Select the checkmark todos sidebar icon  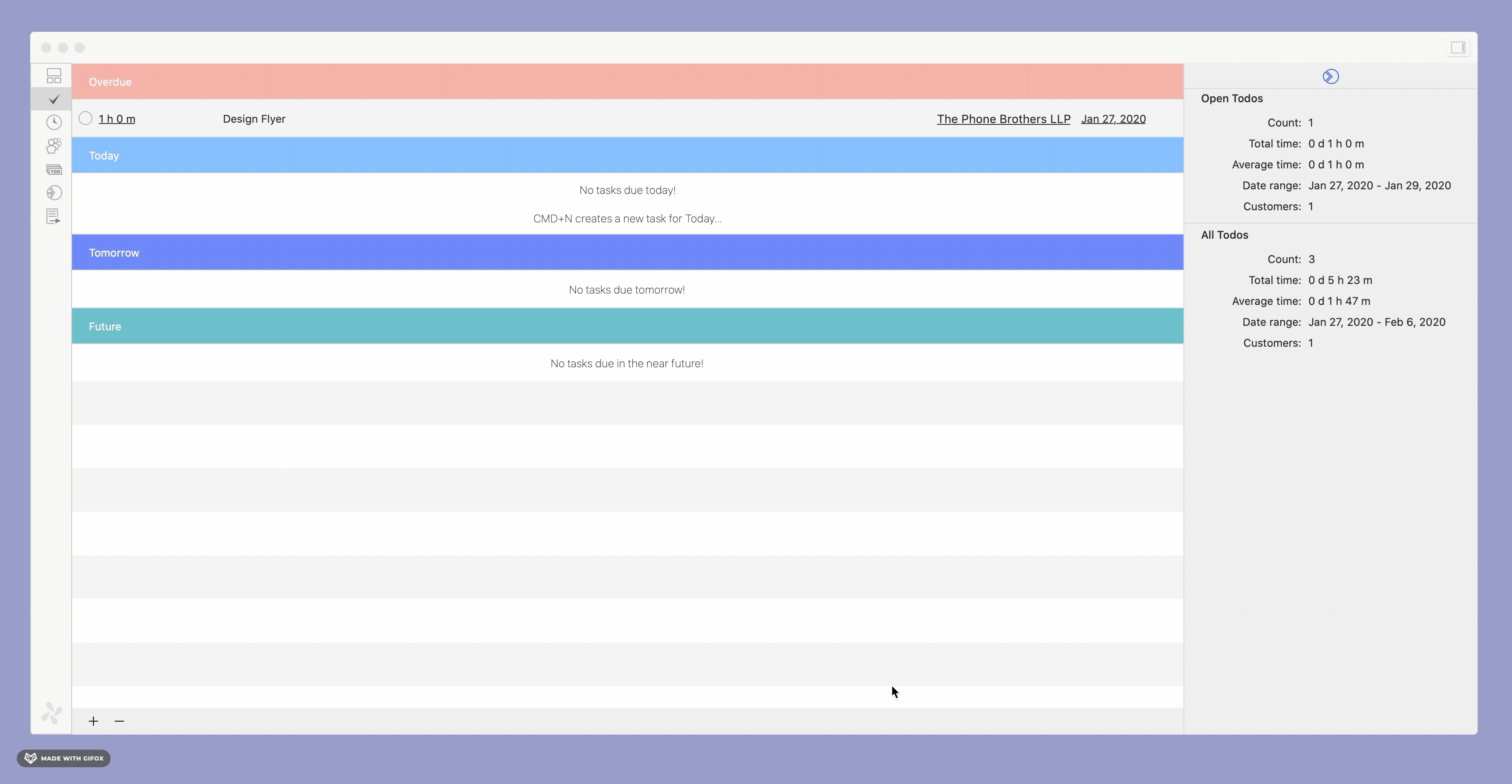click(54, 99)
